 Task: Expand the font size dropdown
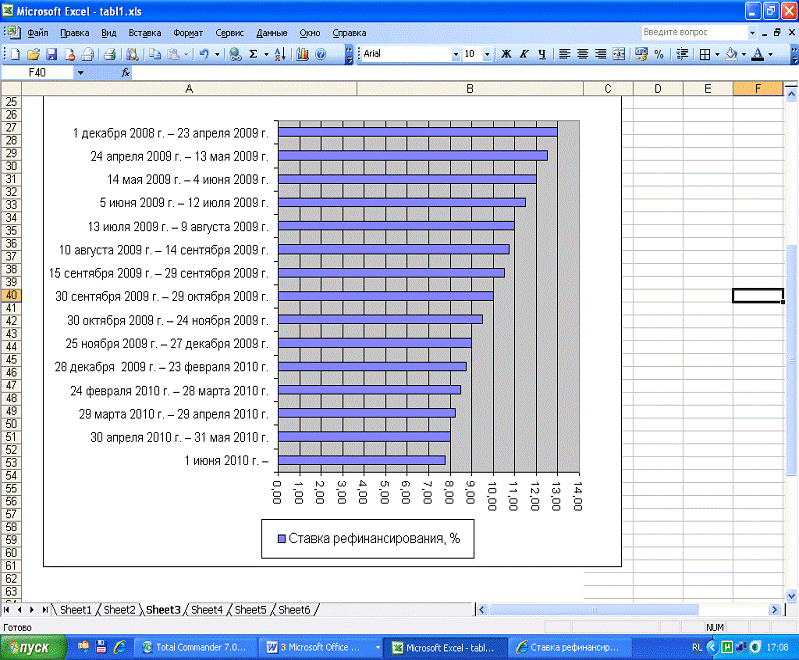click(x=487, y=54)
